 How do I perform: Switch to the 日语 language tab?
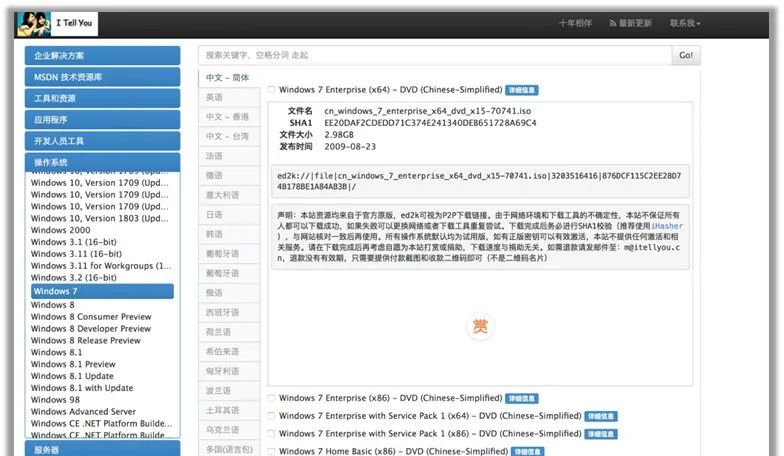click(229, 214)
